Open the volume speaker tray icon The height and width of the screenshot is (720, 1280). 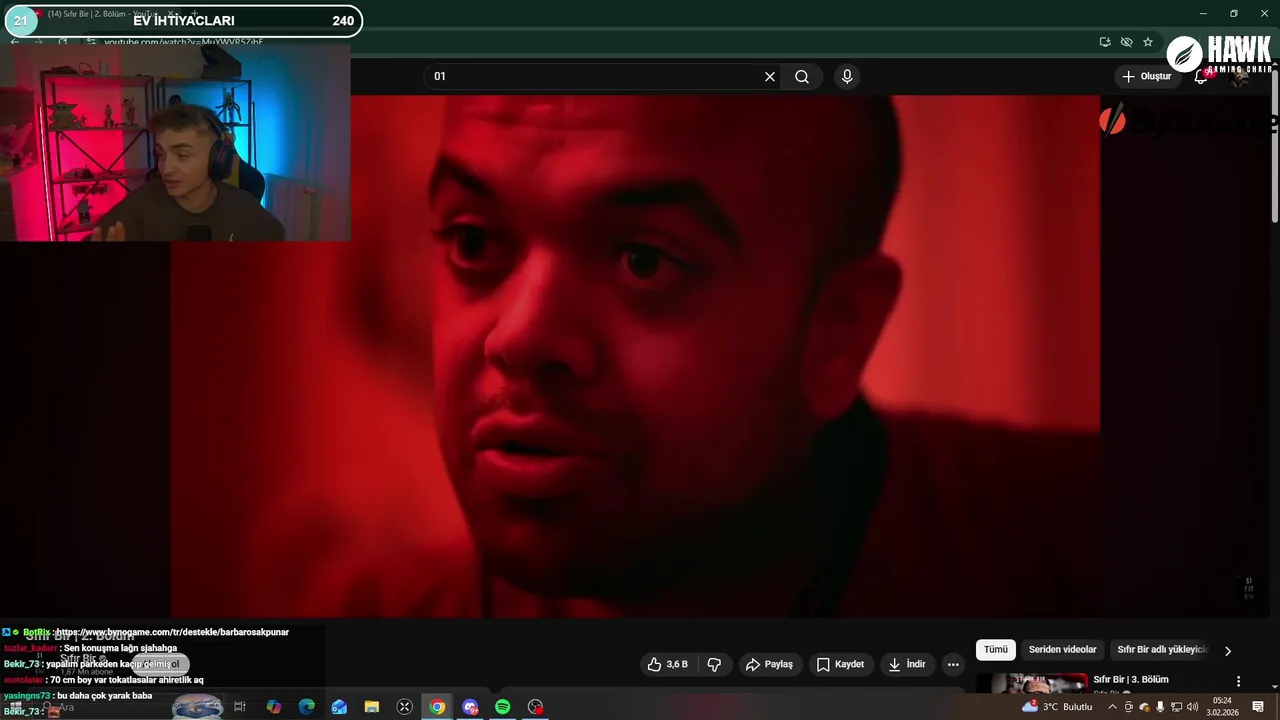[1192, 707]
